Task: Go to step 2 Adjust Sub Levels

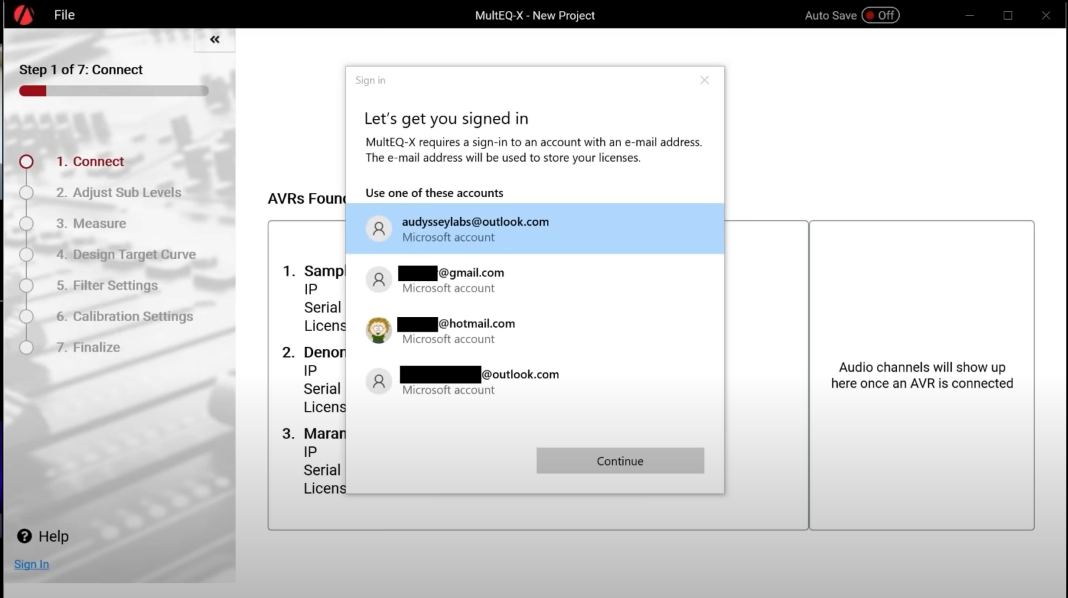Action: 118,193
